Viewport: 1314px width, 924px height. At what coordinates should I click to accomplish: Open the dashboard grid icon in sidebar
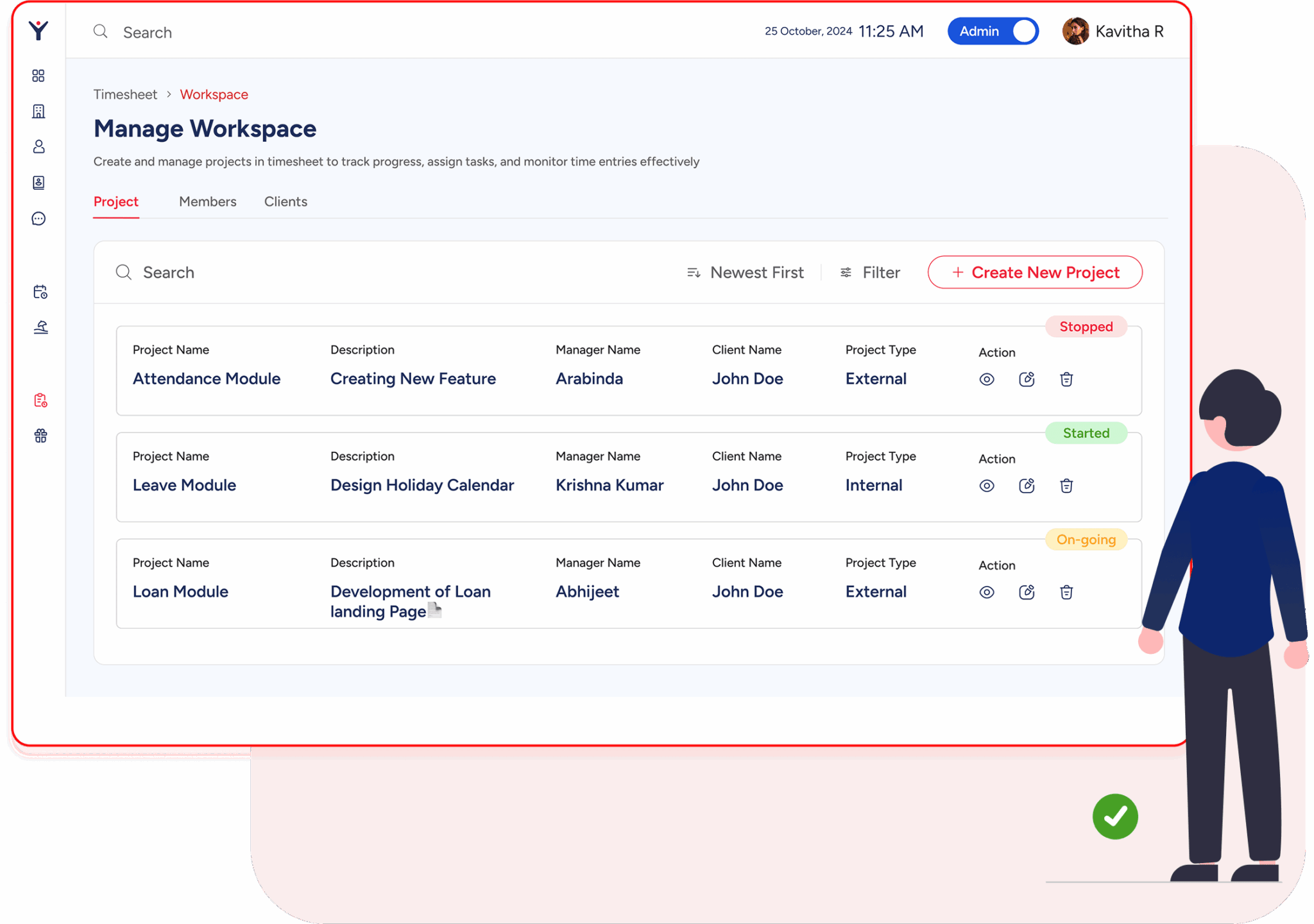38,76
